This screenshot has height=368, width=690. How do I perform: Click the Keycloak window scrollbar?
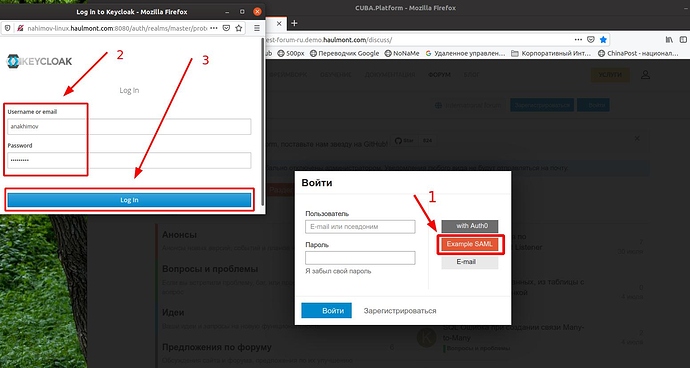click(x=263, y=121)
